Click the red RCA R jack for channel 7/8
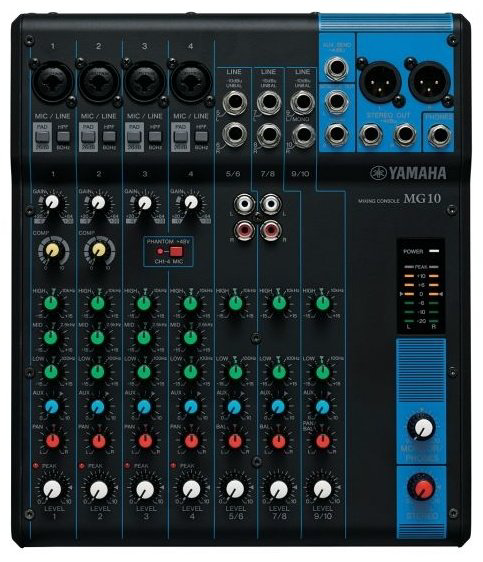Screen dimensions: 483x562 click(x=271, y=230)
